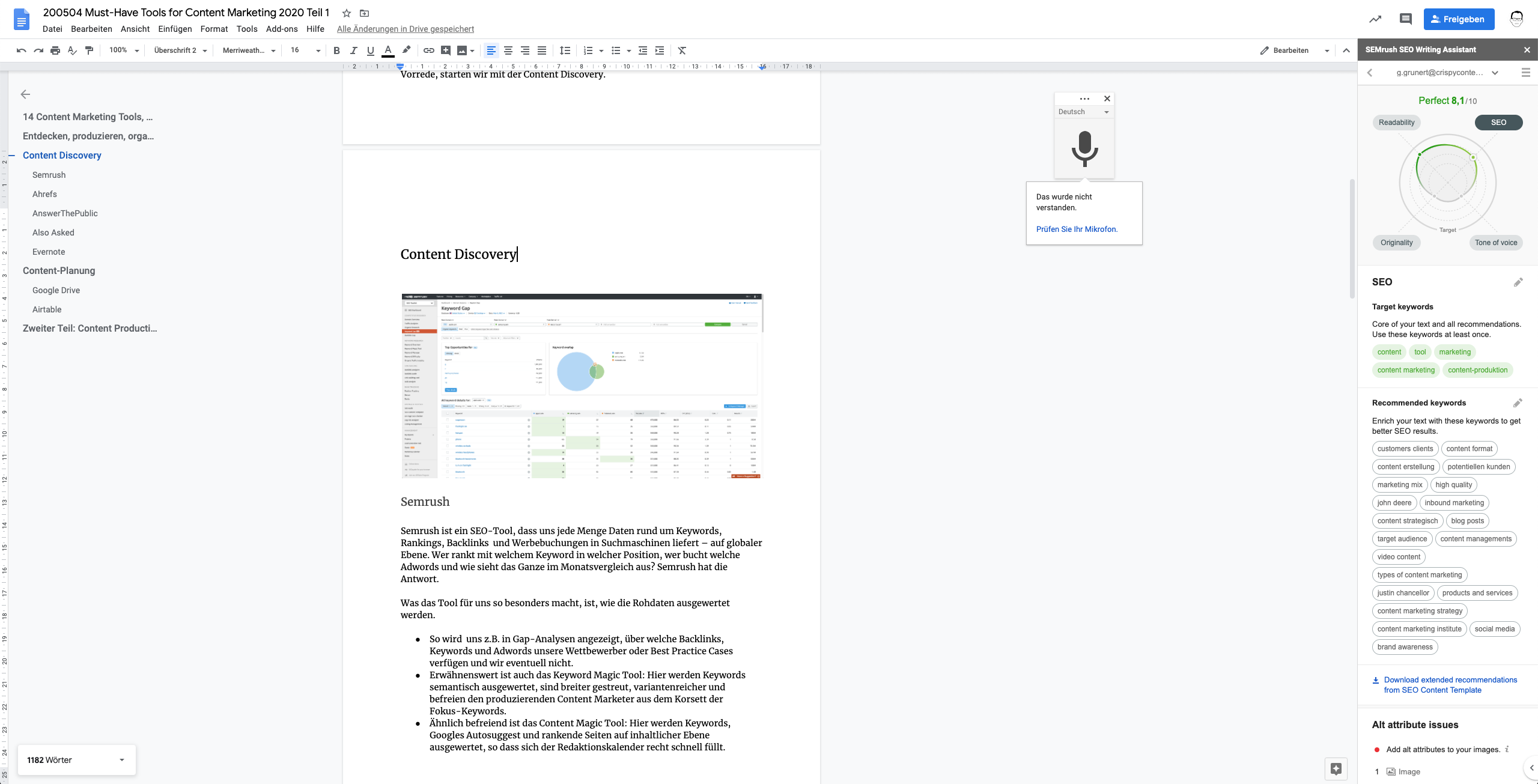The width and height of the screenshot is (1538, 784).
Task: Open the highlight color picker
Action: 406,50
